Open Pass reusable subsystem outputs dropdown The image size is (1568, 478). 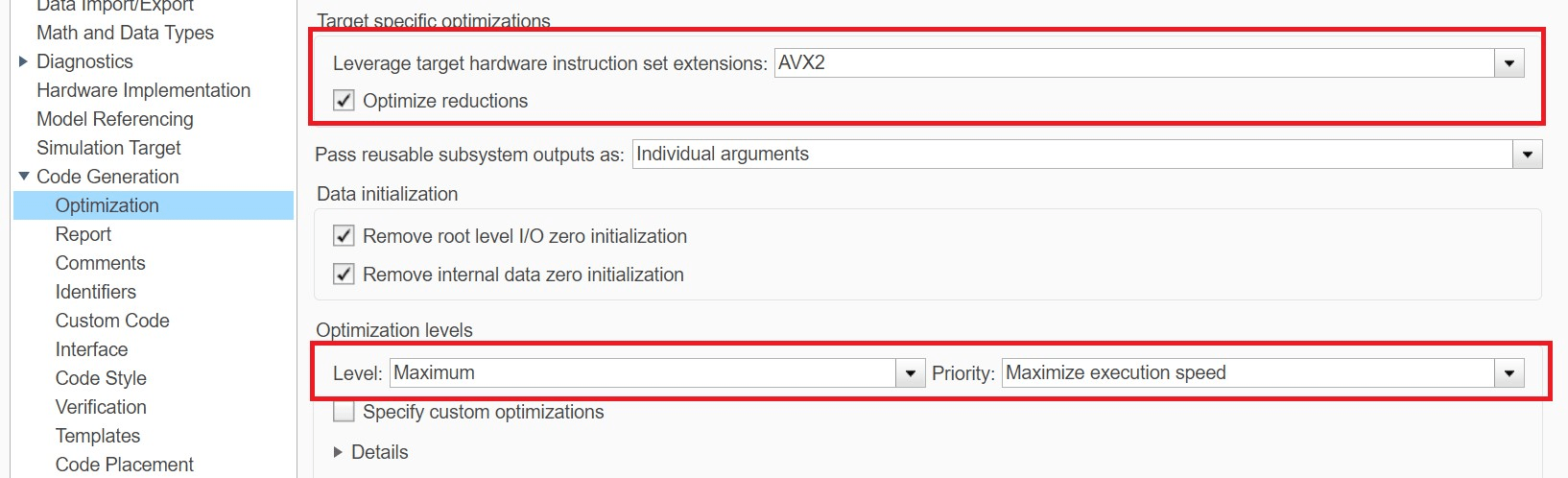click(1527, 155)
